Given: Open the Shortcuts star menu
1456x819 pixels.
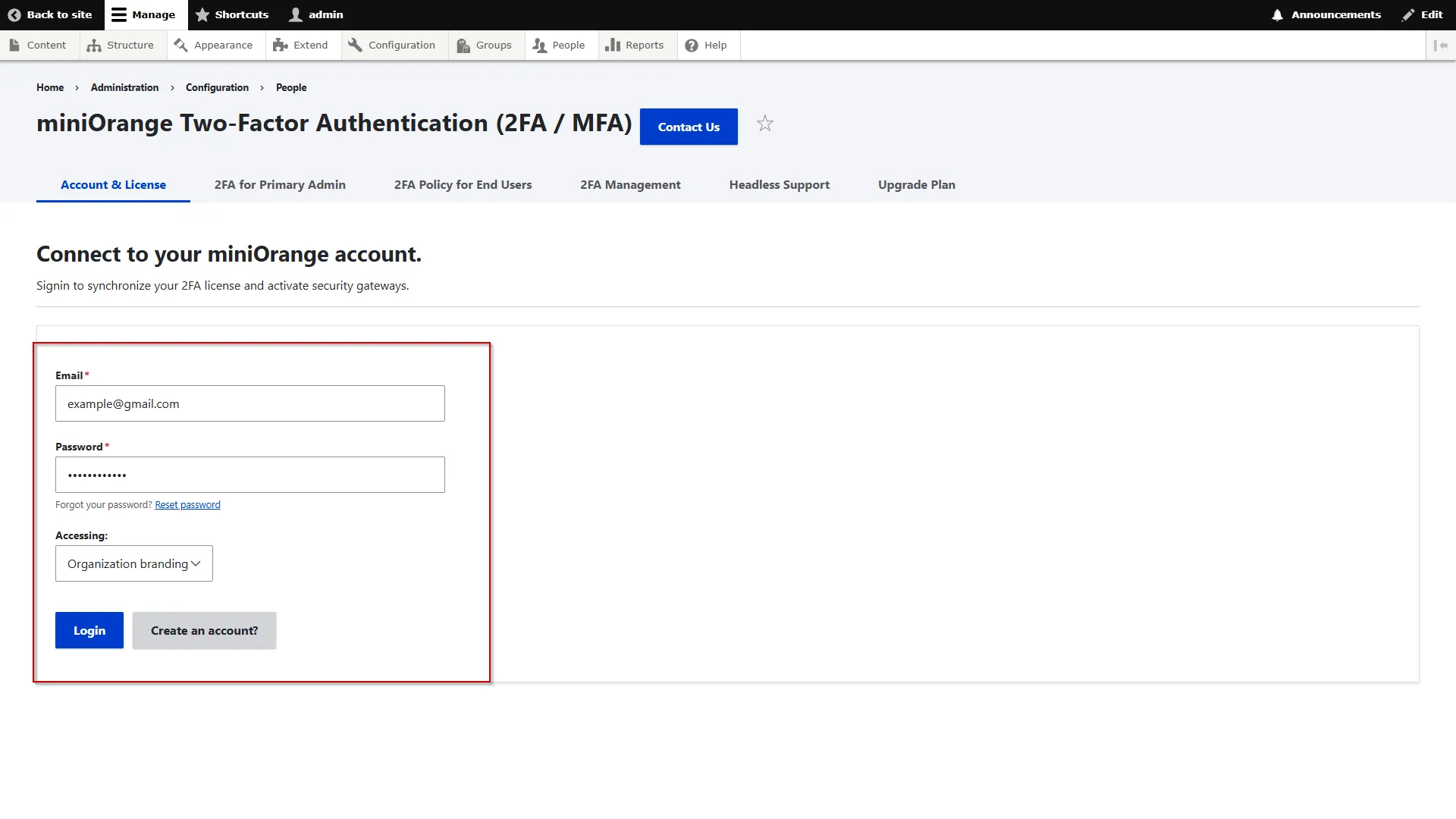Looking at the screenshot, I should 232,14.
